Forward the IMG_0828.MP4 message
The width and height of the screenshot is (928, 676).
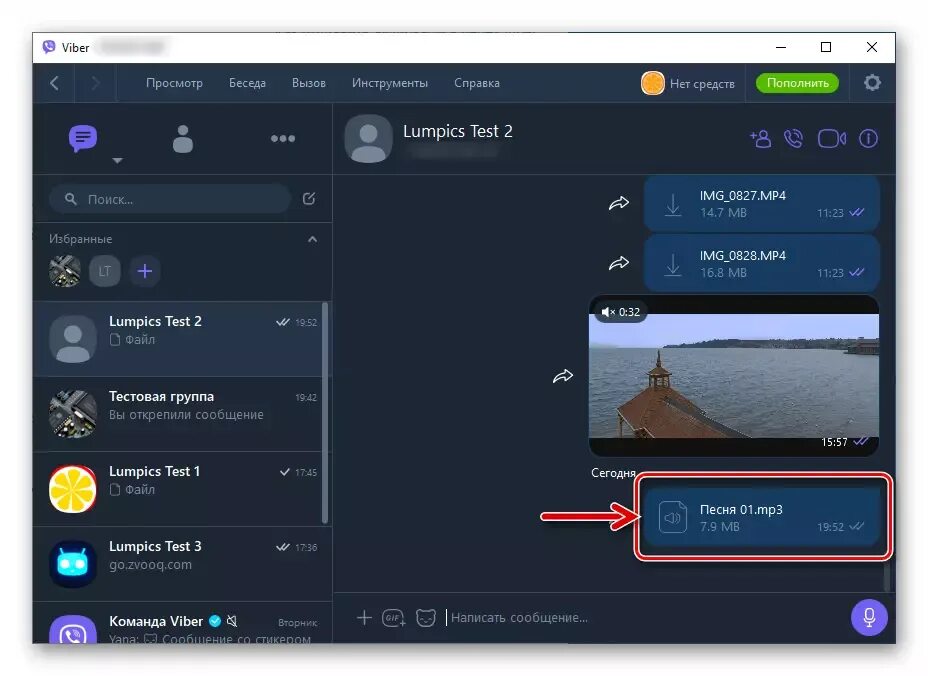coord(618,262)
